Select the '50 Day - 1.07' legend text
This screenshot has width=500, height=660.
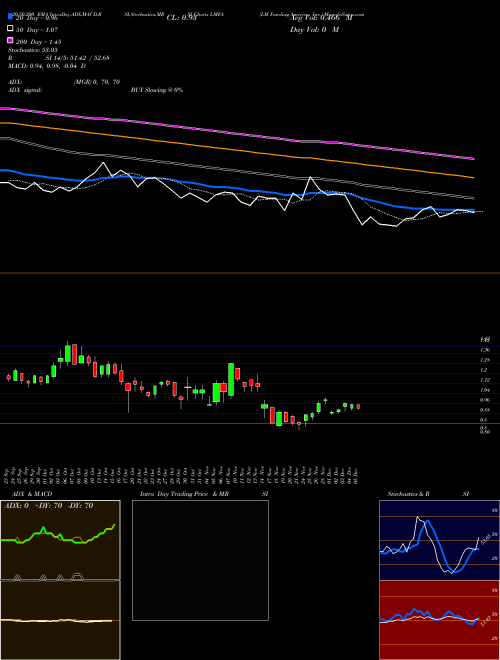pyautogui.click(x=37, y=30)
